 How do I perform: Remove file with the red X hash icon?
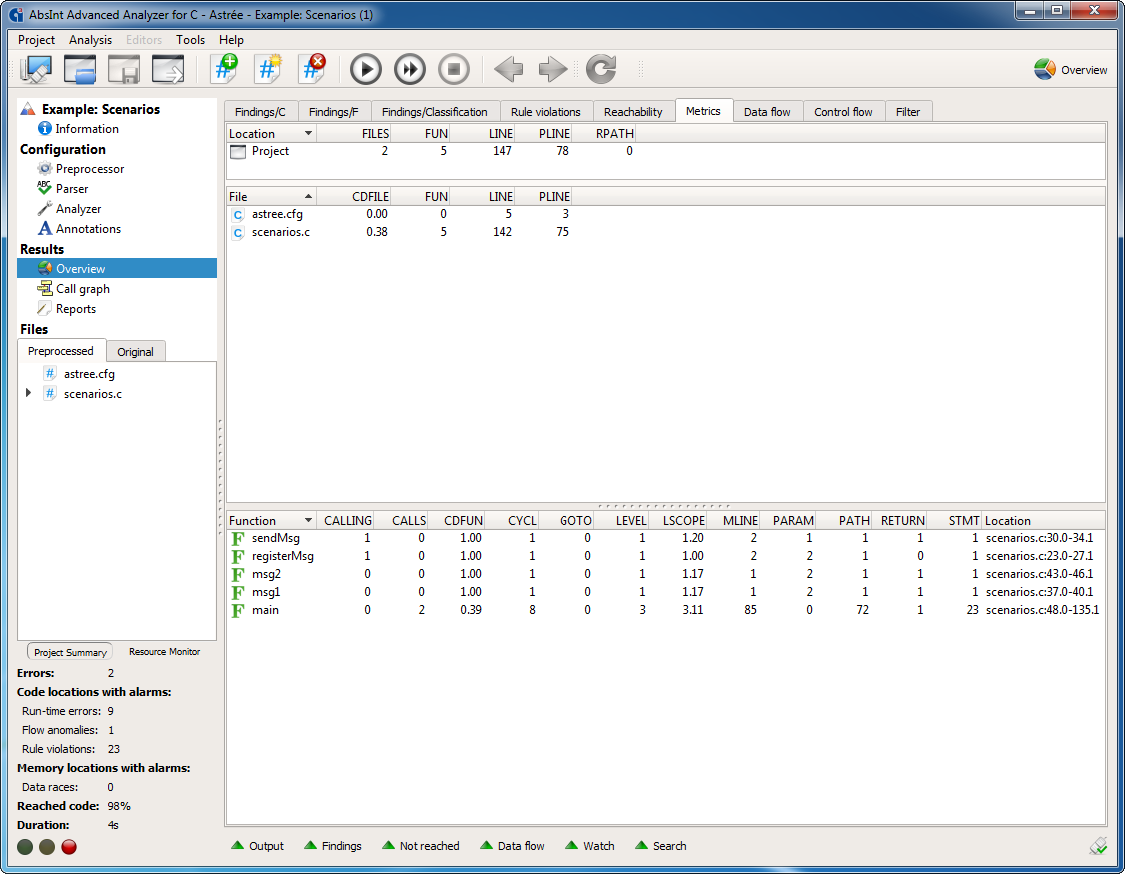pos(312,69)
